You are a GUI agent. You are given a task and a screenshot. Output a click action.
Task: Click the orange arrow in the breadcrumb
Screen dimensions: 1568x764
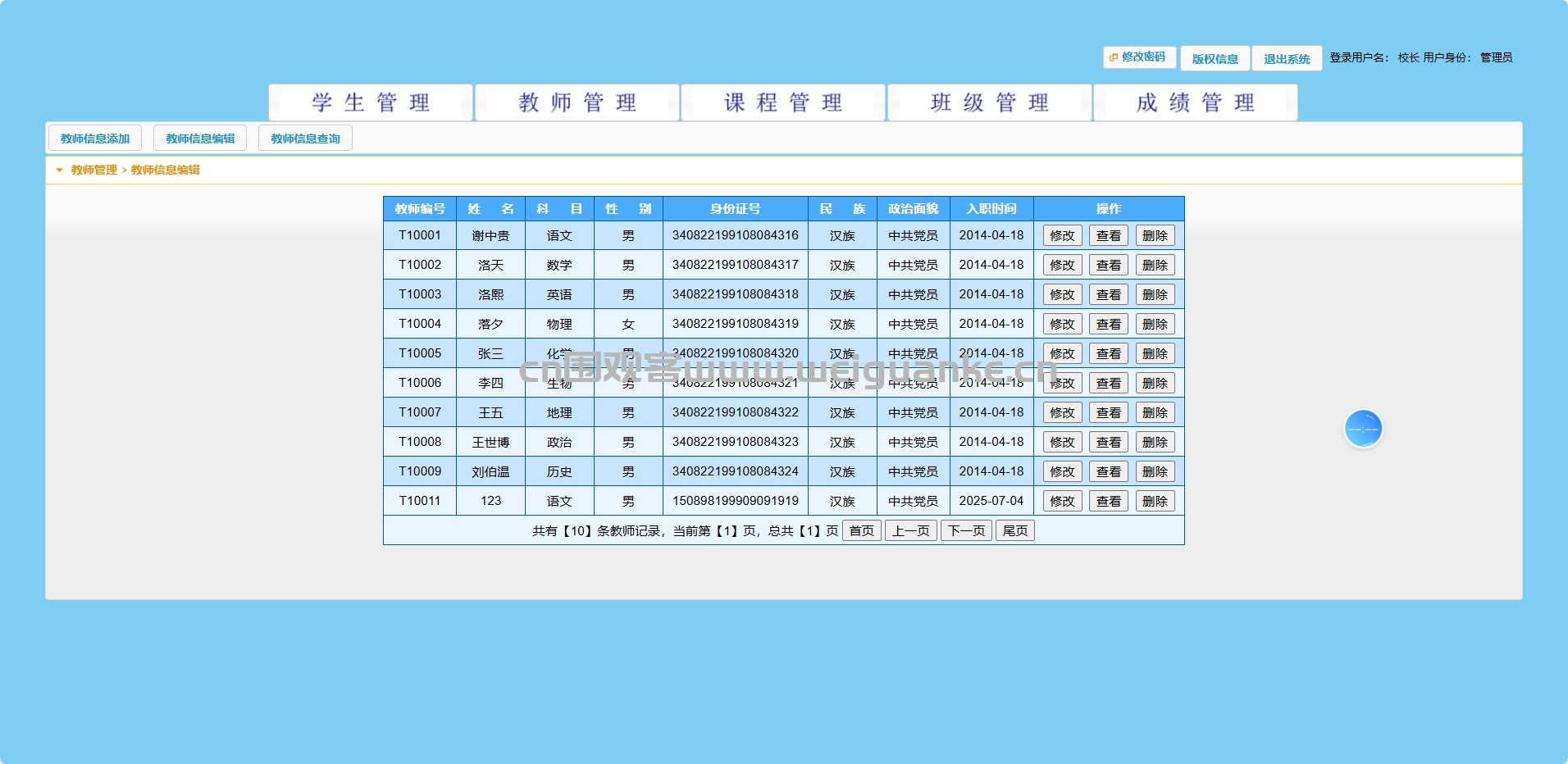pos(59,171)
